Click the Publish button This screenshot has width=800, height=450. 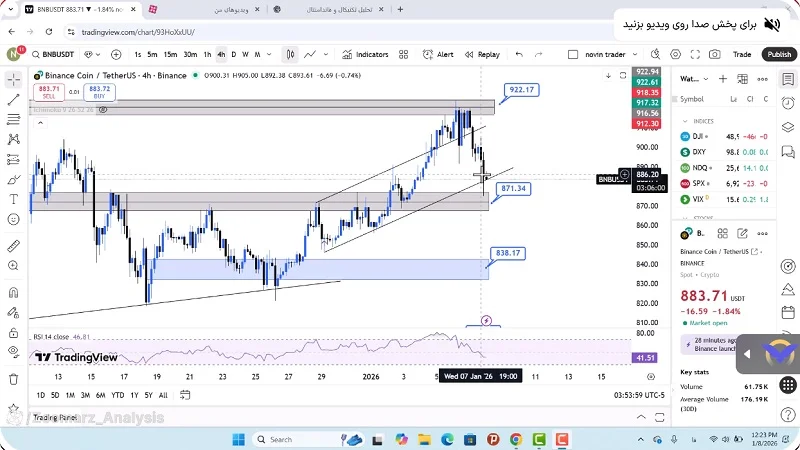779,55
